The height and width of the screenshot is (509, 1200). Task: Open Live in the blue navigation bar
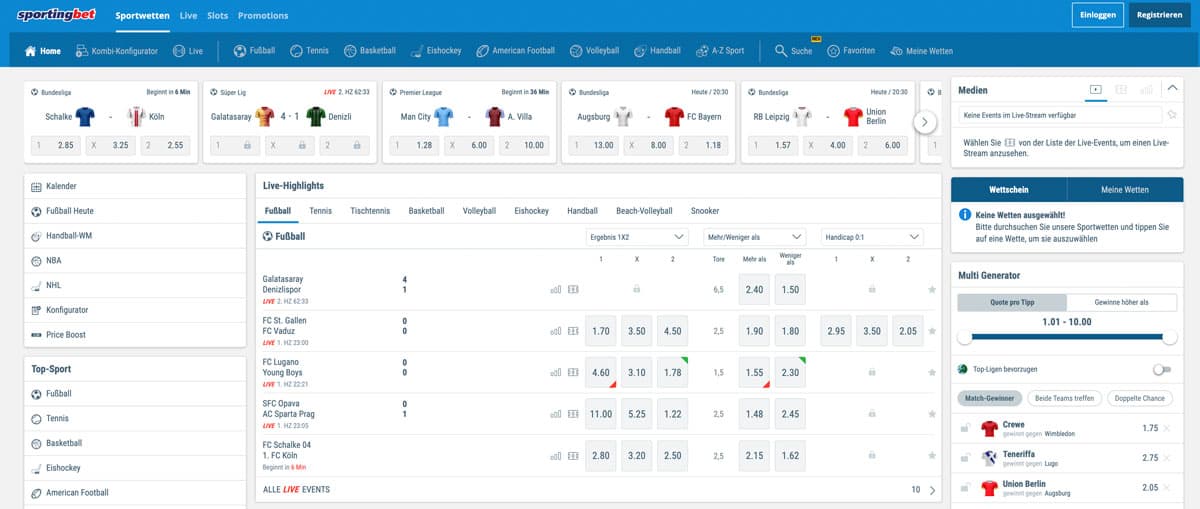(x=188, y=51)
